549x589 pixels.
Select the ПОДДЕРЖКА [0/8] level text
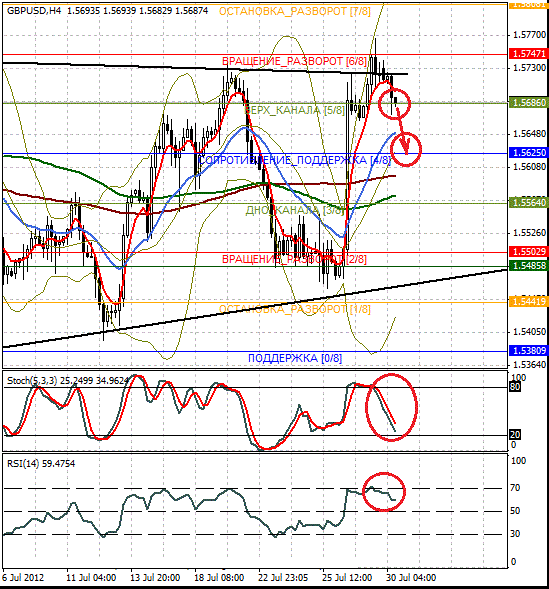point(295,358)
